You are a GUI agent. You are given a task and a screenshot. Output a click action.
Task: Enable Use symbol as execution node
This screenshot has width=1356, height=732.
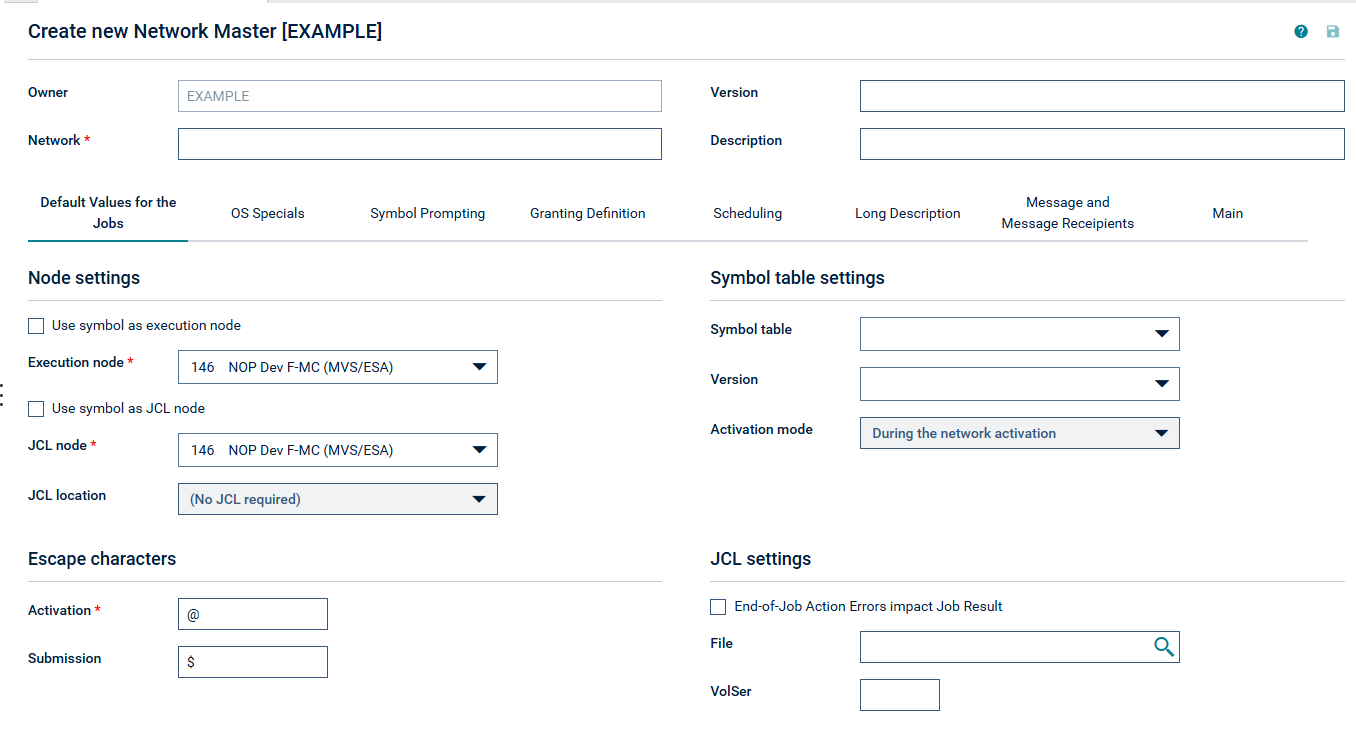pos(37,326)
